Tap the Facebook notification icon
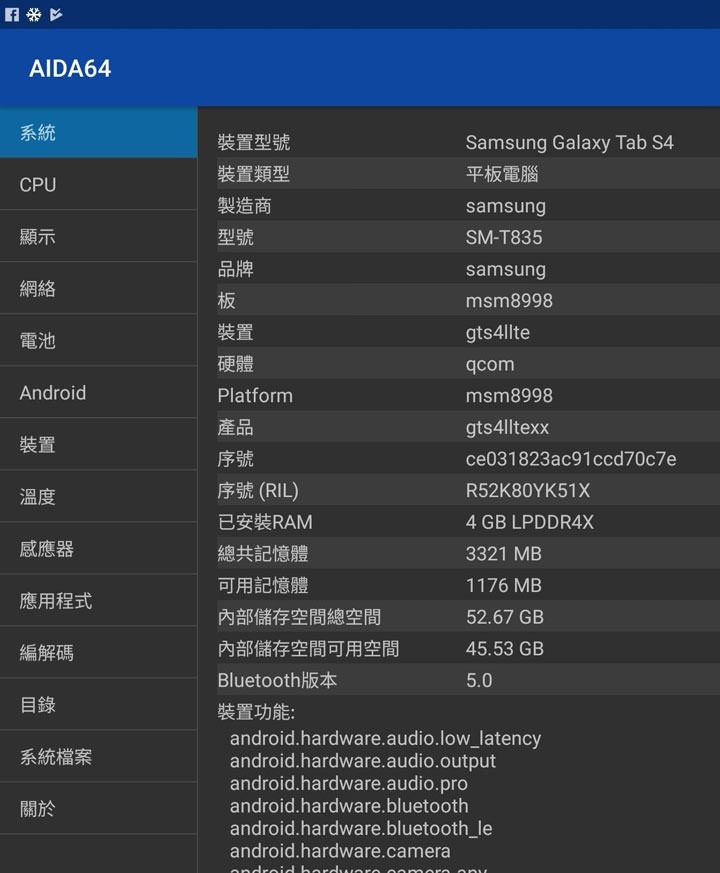The image size is (720, 873). 12,14
